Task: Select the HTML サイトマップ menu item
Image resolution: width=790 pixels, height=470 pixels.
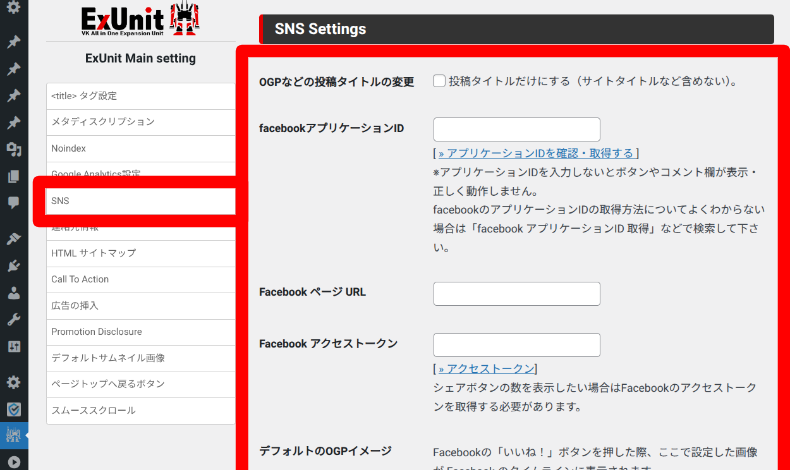Action: (141, 253)
